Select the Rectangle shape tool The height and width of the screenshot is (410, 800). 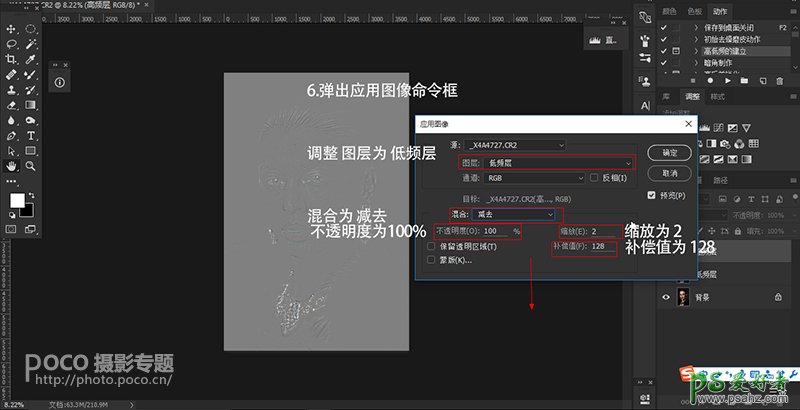coord(31,151)
